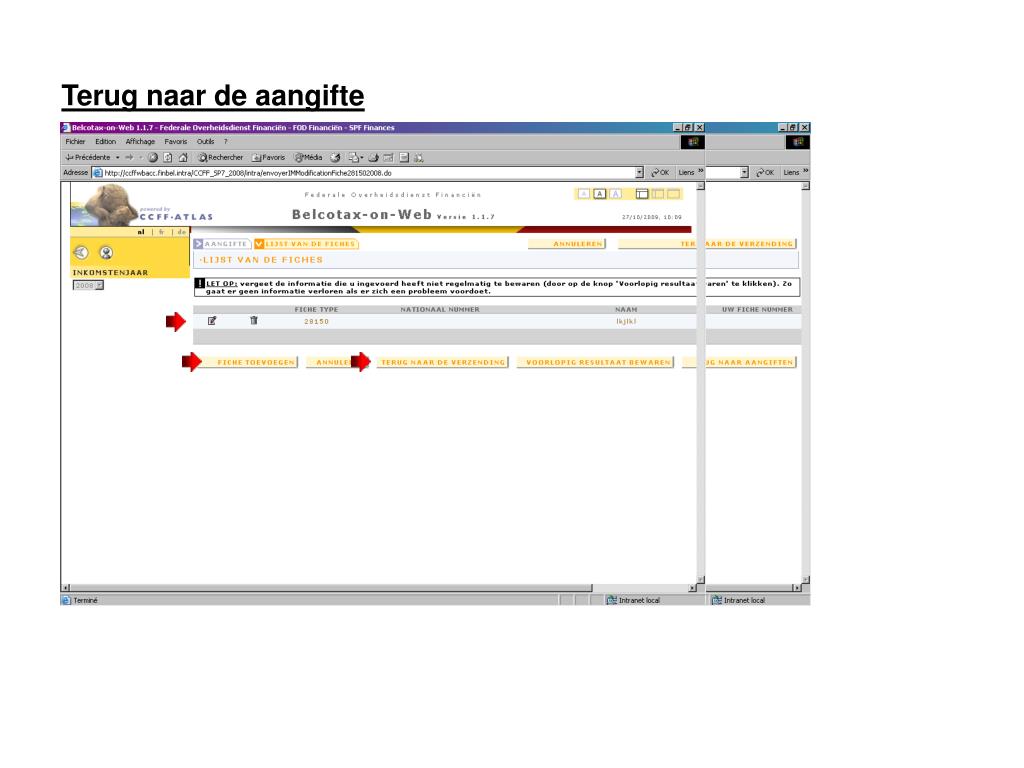Viewport: 1024px width, 768px height.
Task: Click the Fiche type column header
Action: (316, 310)
